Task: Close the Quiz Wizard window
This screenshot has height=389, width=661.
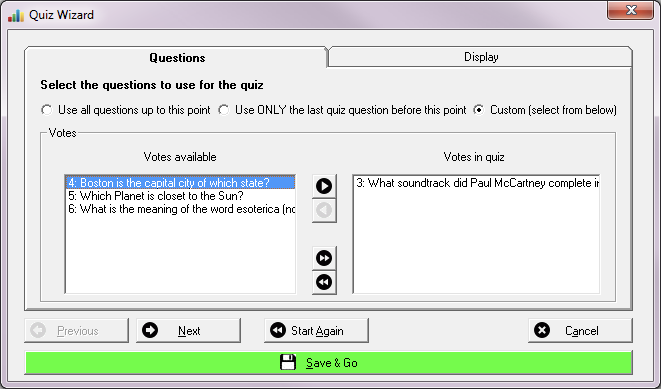Action: pyautogui.click(x=631, y=10)
